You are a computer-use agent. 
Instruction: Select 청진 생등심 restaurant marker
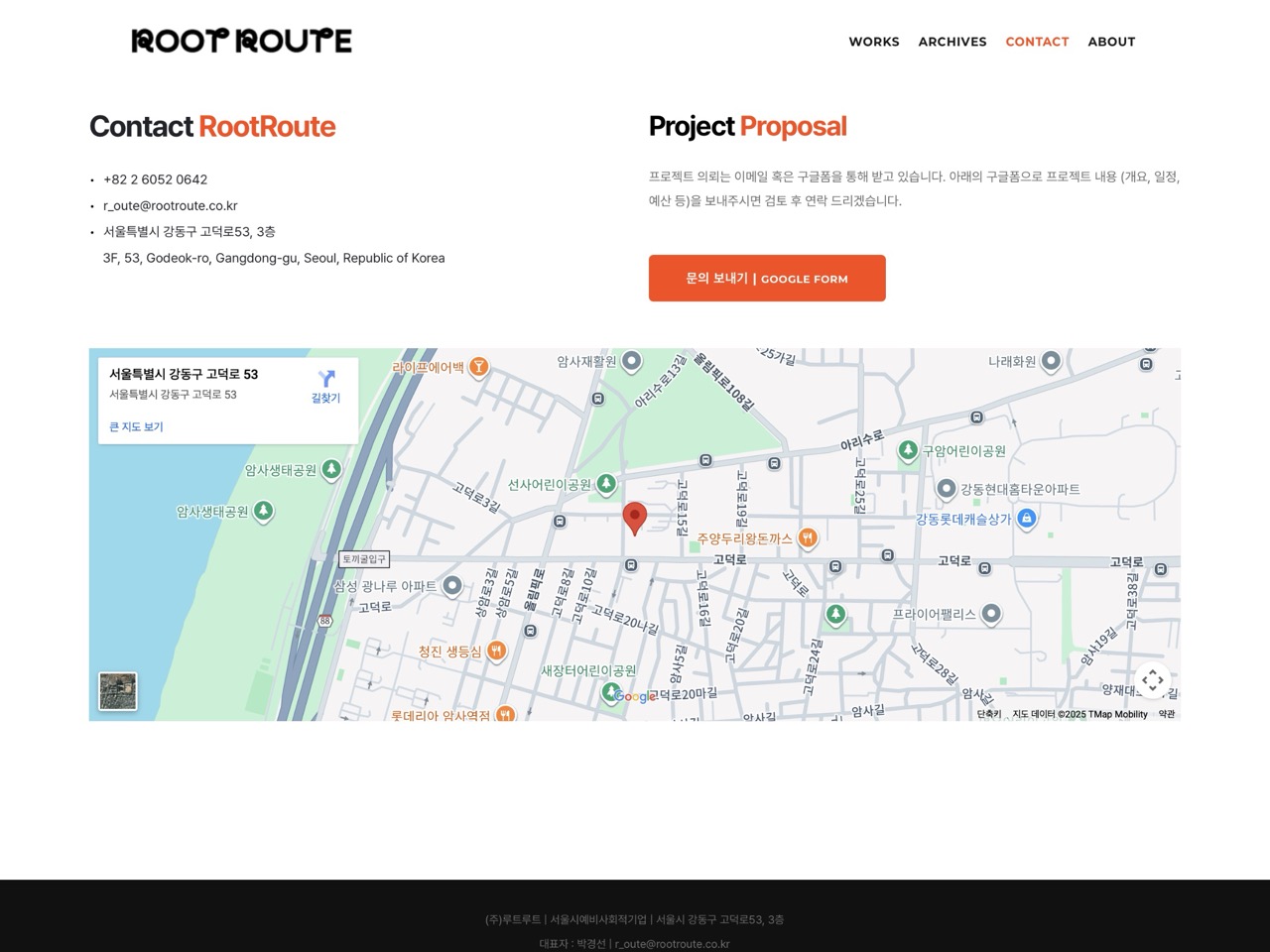[x=496, y=651]
